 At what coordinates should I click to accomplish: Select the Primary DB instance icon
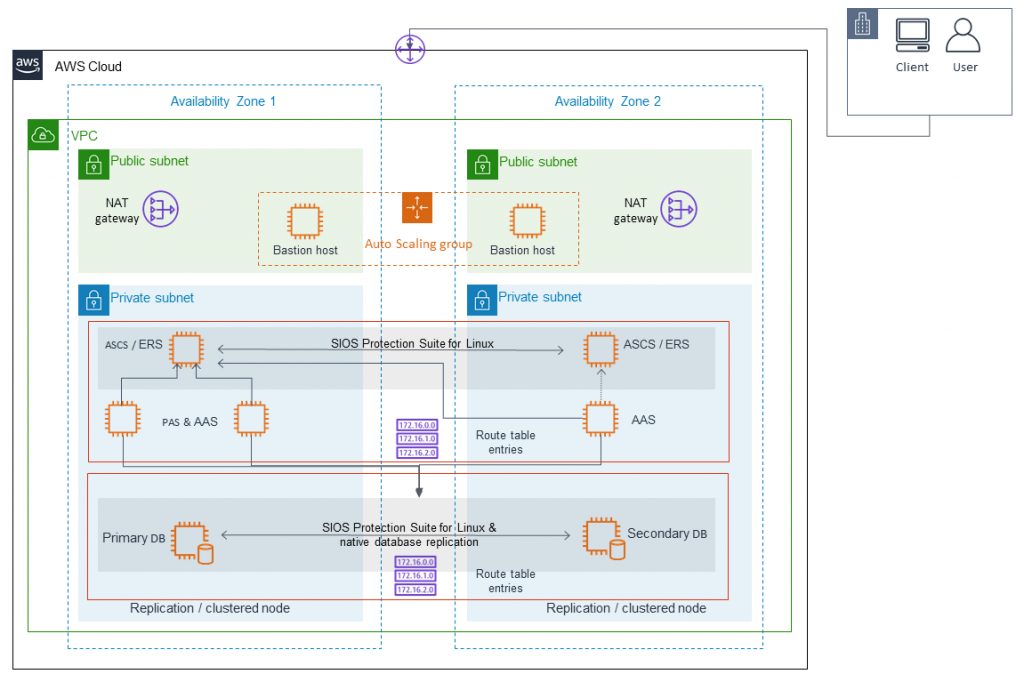point(190,538)
